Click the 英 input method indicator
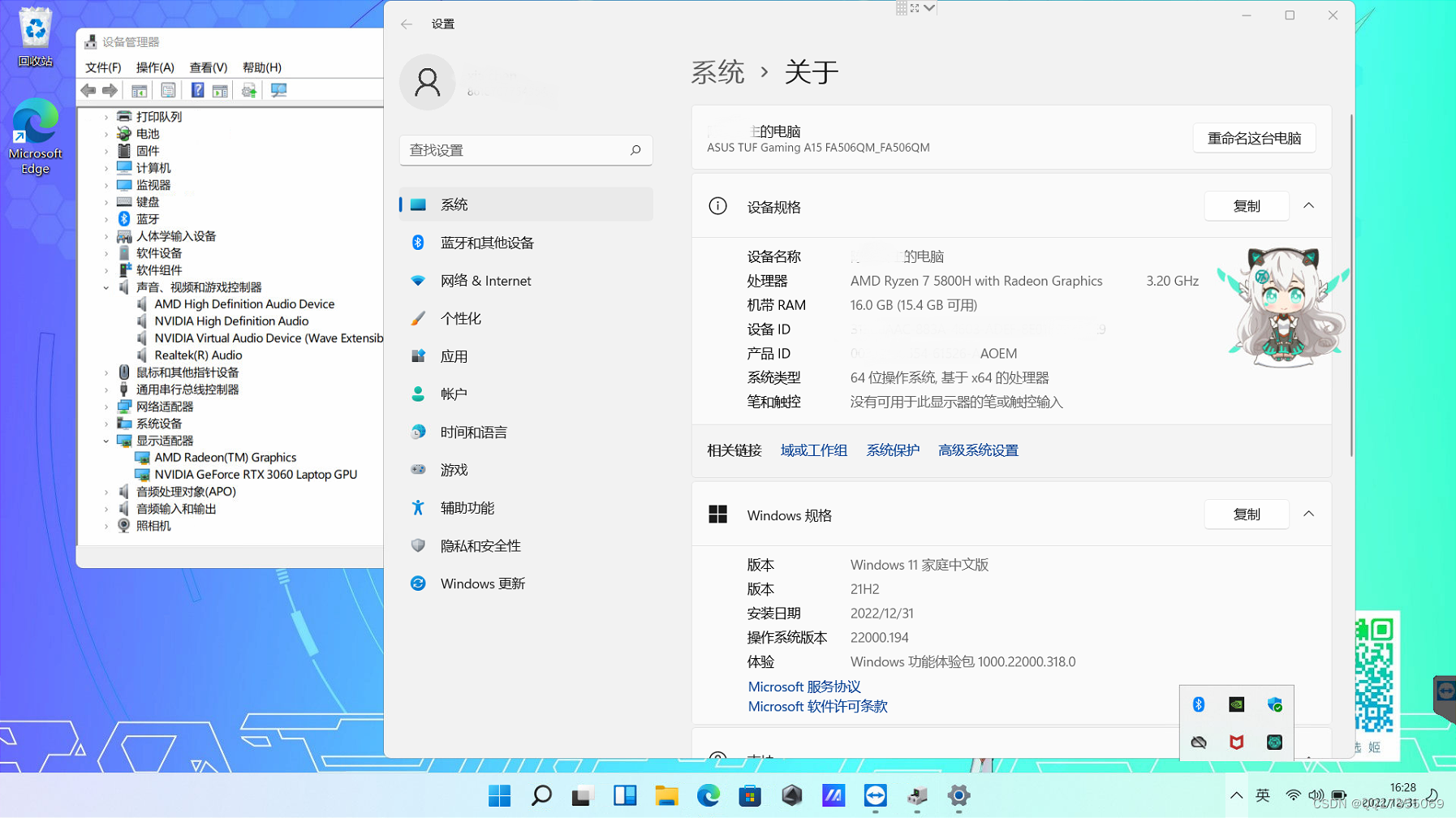The width and height of the screenshot is (1456, 818). click(1262, 796)
